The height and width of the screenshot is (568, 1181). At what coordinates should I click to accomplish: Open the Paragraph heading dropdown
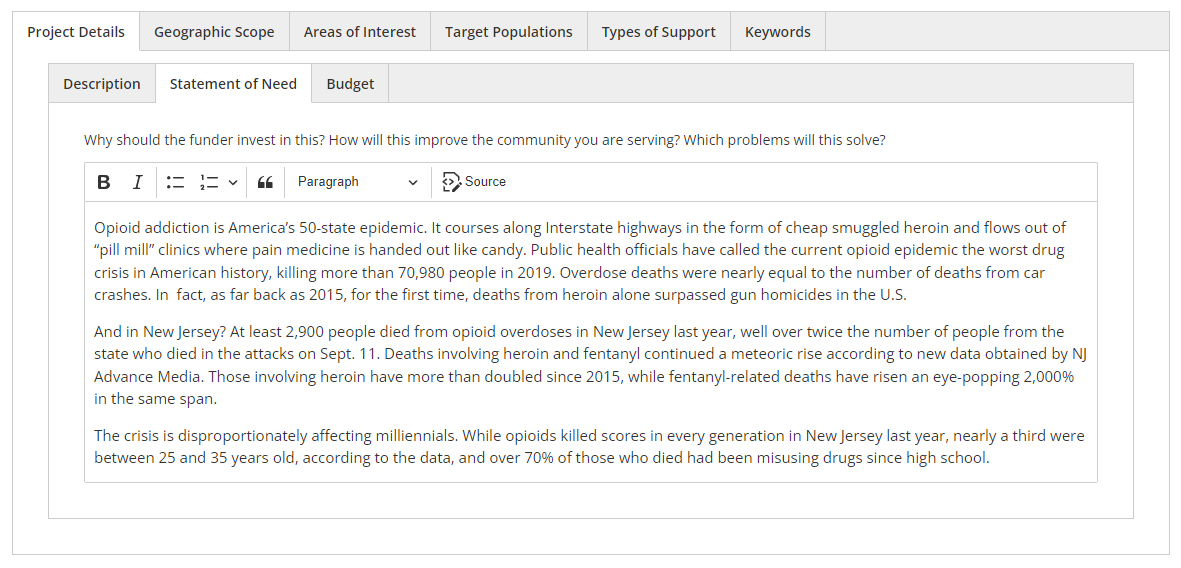click(x=357, y=182)
